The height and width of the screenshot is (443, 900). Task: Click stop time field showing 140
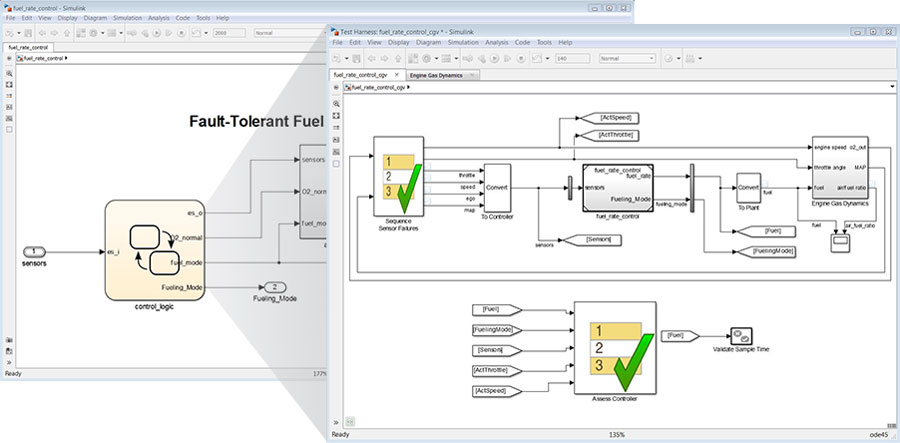click(x=573, y=59)
